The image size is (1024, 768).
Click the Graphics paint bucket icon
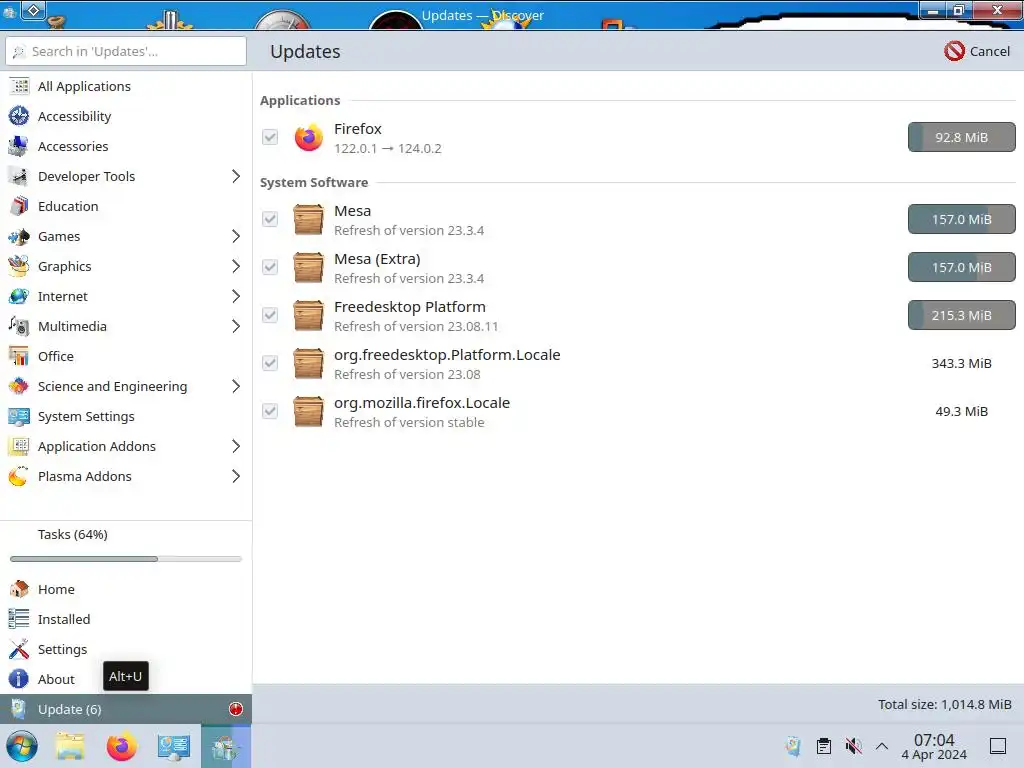[x=19, y=266]
